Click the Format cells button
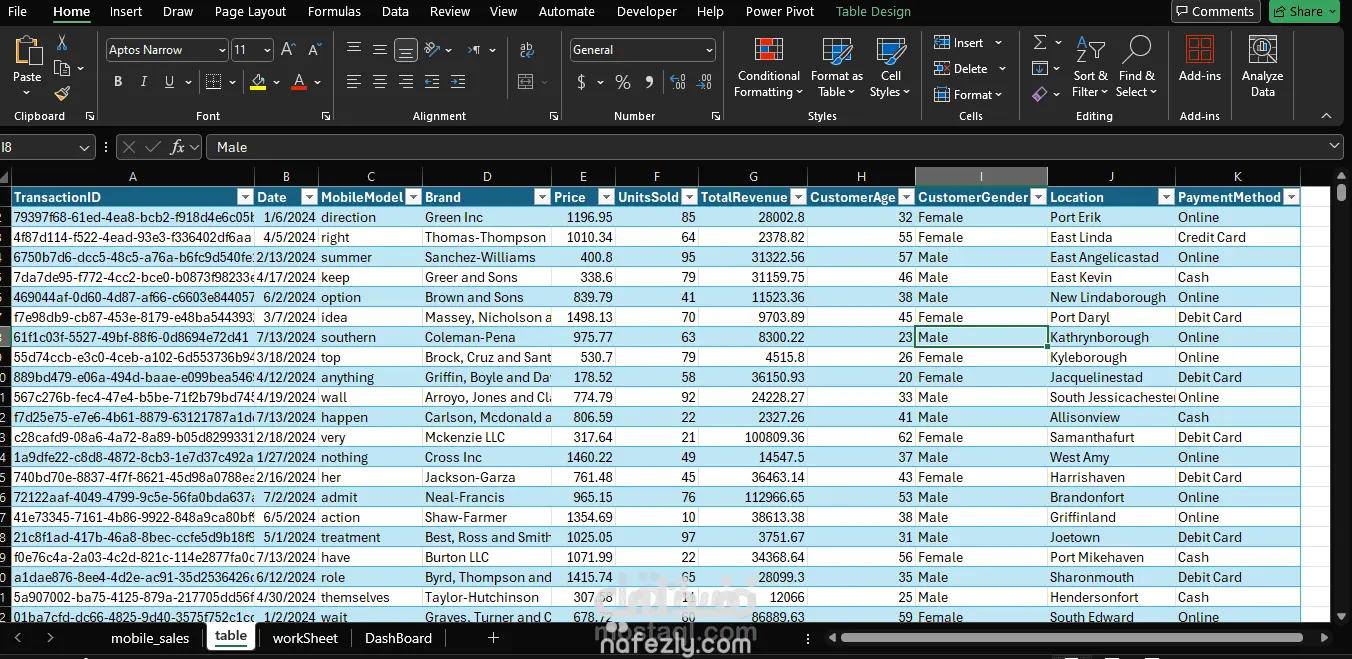The image size is (1352, 659). click(x=967, y=95)
